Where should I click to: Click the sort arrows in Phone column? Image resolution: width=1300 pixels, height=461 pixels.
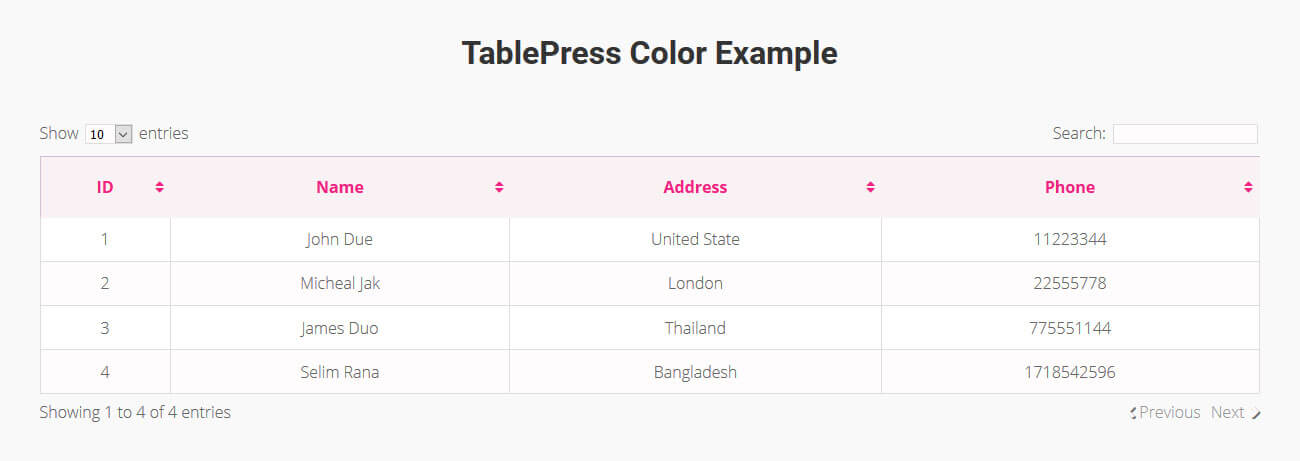coord(1248,187)
